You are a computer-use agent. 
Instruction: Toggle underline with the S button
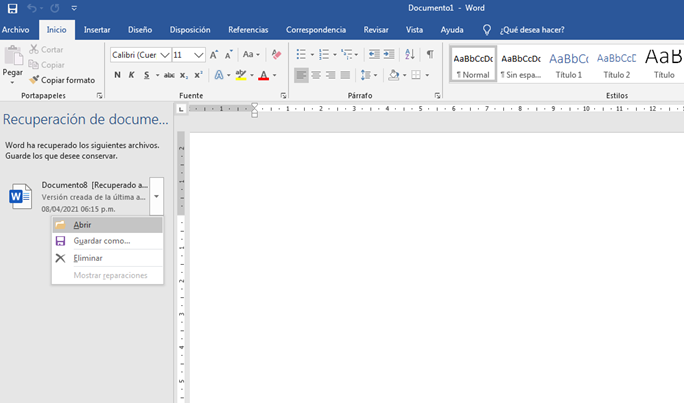tap(147, 75)
